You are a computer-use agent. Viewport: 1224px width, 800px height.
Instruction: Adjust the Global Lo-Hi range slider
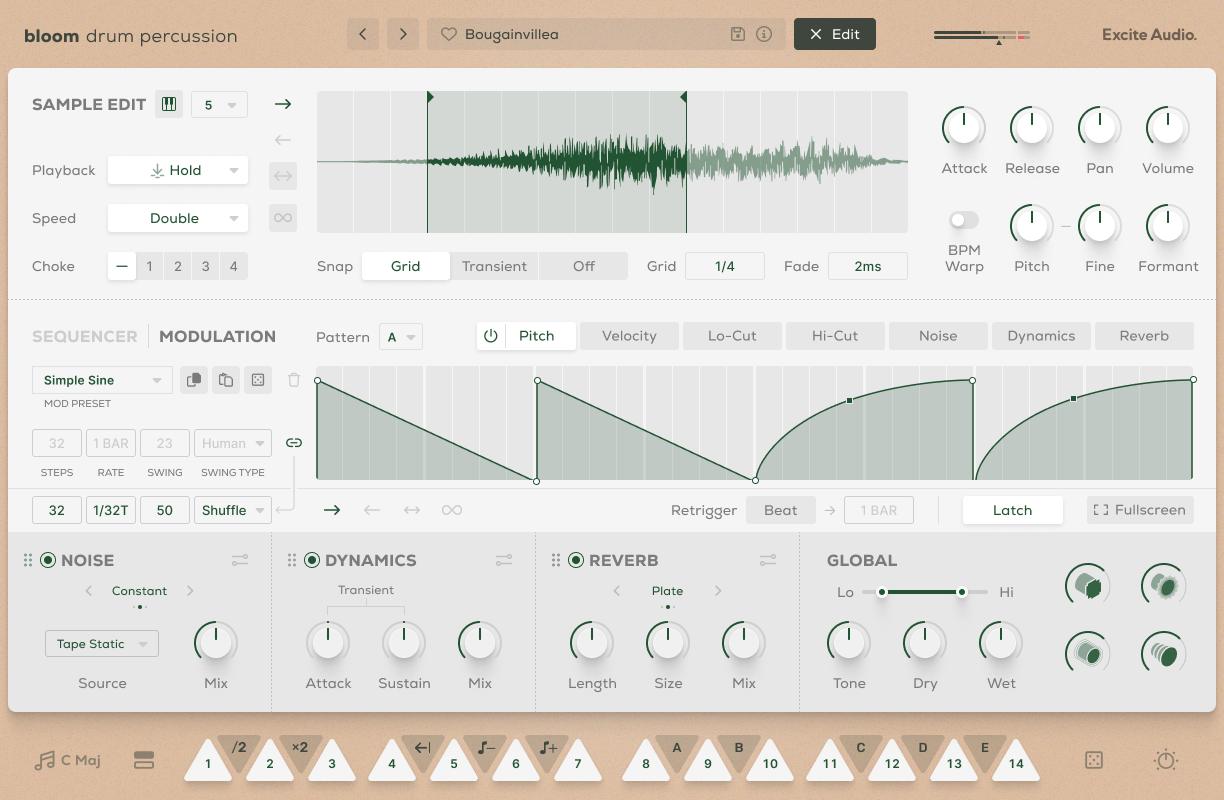click(x=922, y=592)
